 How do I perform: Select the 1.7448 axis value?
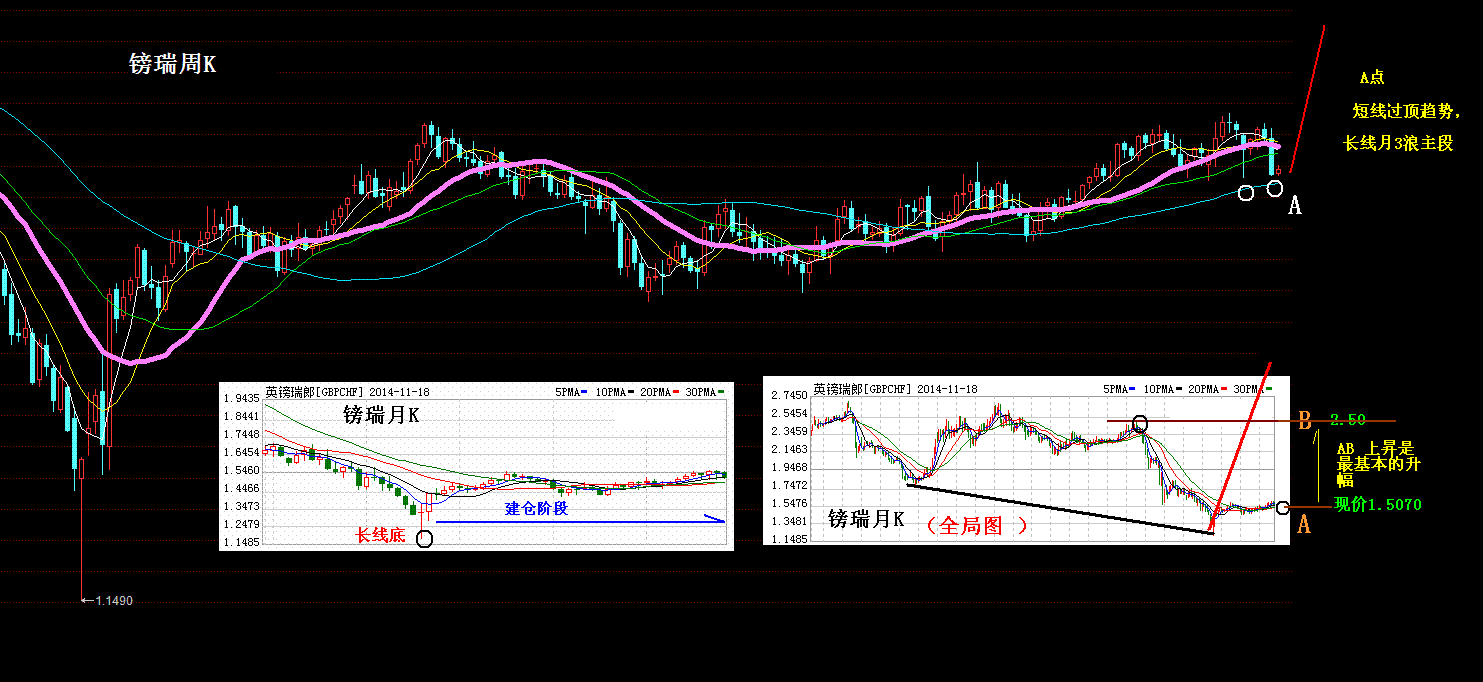242,434
